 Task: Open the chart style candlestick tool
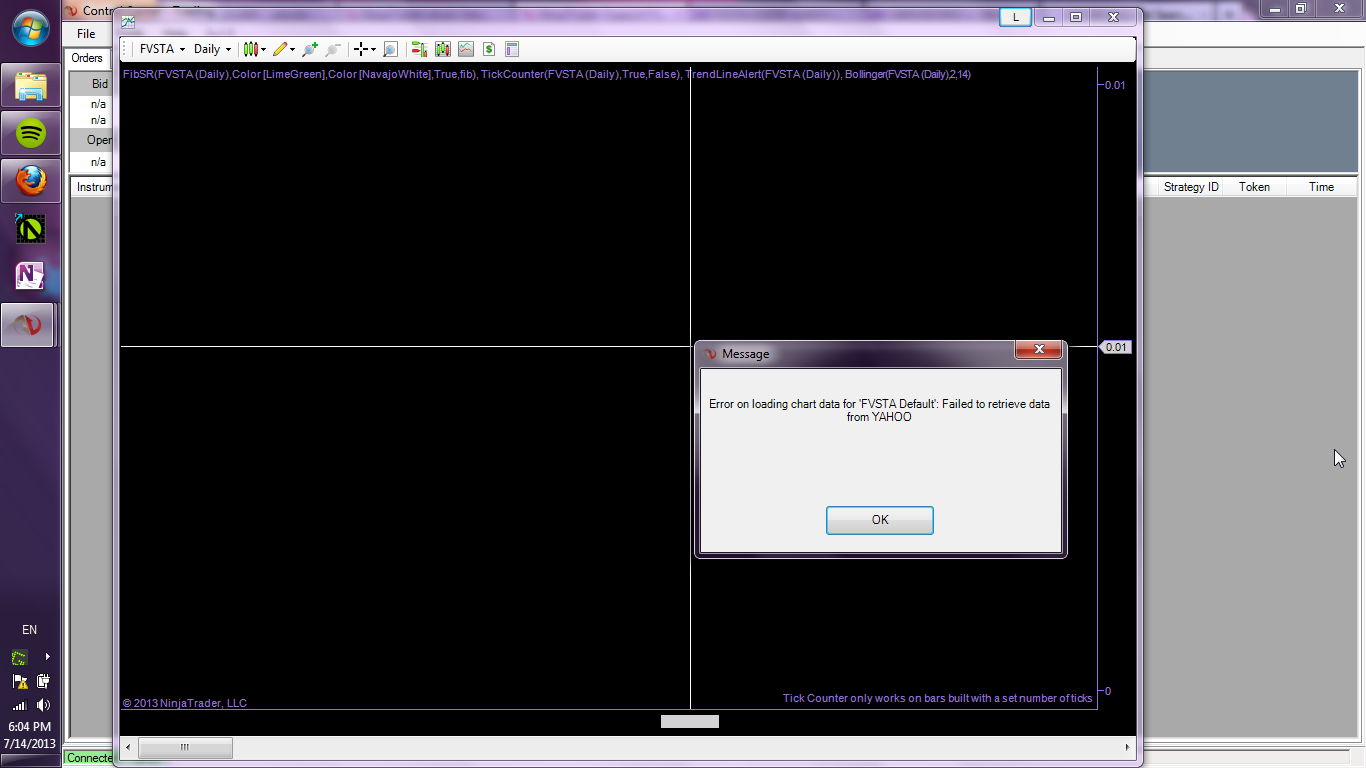coord(250,49)
